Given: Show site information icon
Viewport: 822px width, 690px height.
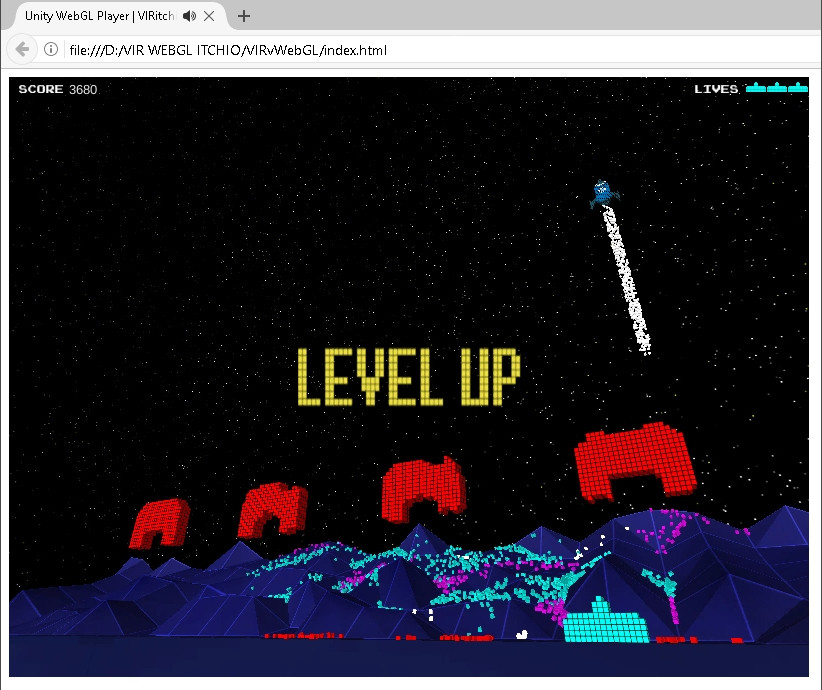Looking at the screenshot, I should click(51, 50).
